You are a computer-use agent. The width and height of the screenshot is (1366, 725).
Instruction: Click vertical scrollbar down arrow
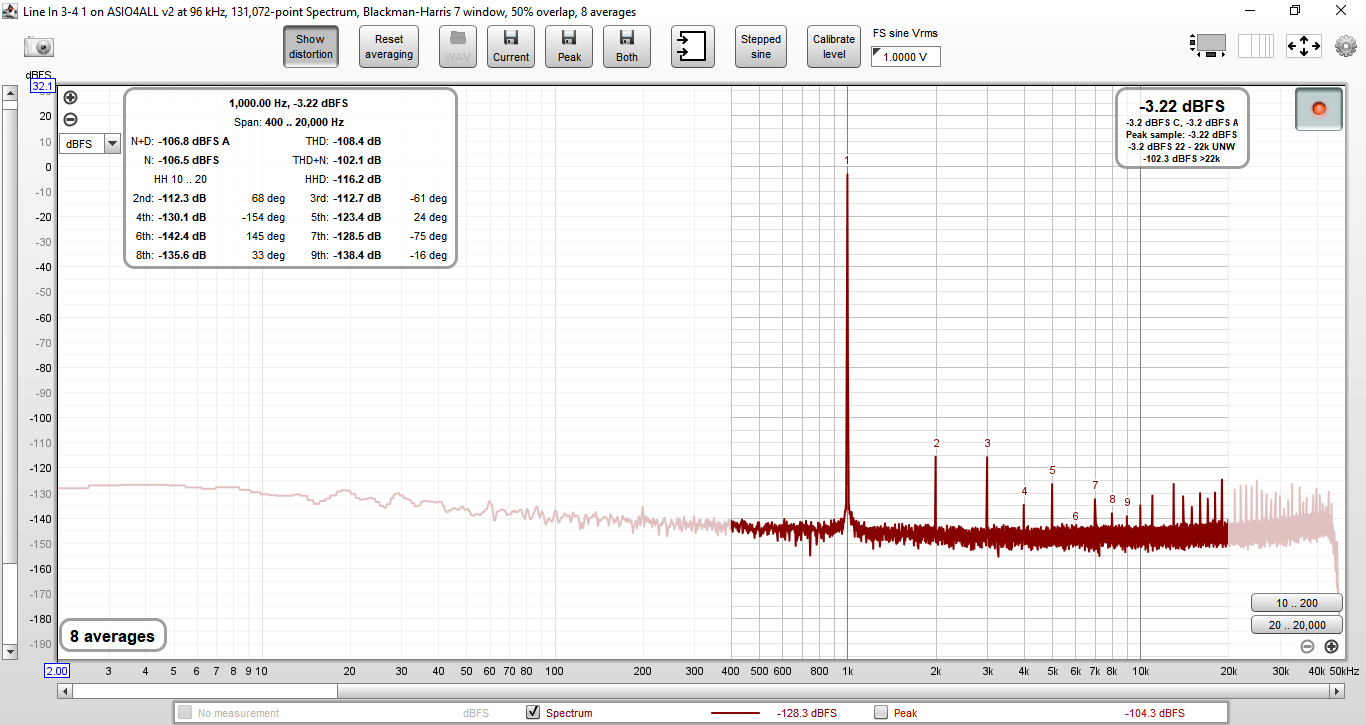(x=10, y=651)
